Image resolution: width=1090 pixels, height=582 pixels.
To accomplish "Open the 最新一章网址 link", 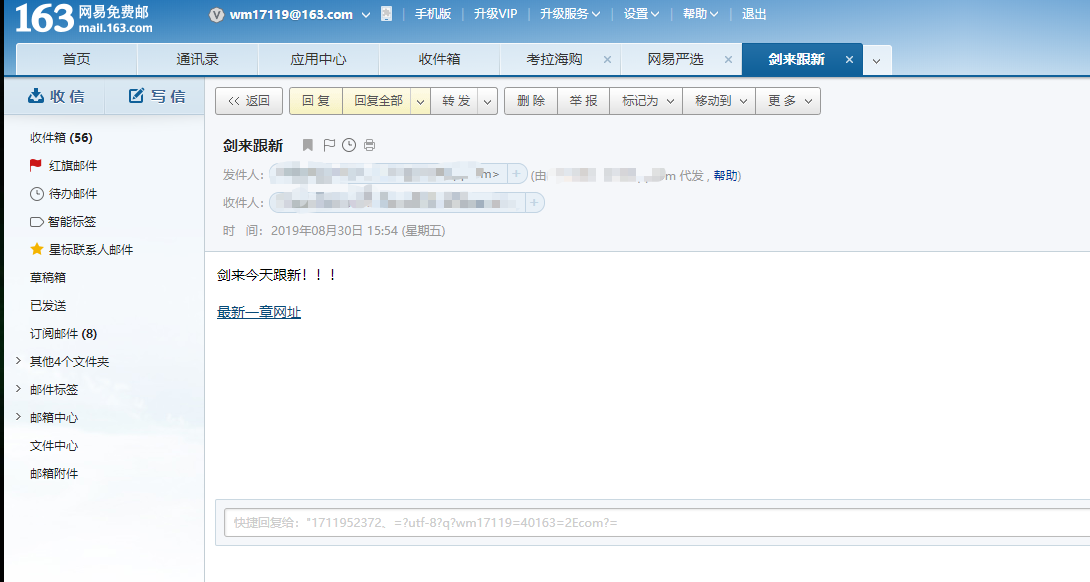I will (259, 312).
